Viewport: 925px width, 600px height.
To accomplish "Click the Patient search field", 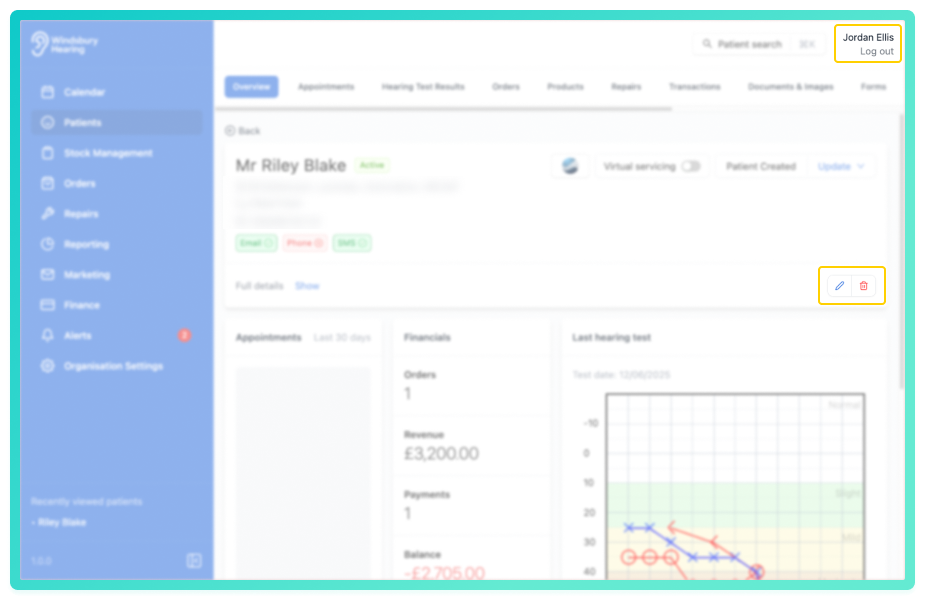I will pyautogui.click(x=759, y=44).
